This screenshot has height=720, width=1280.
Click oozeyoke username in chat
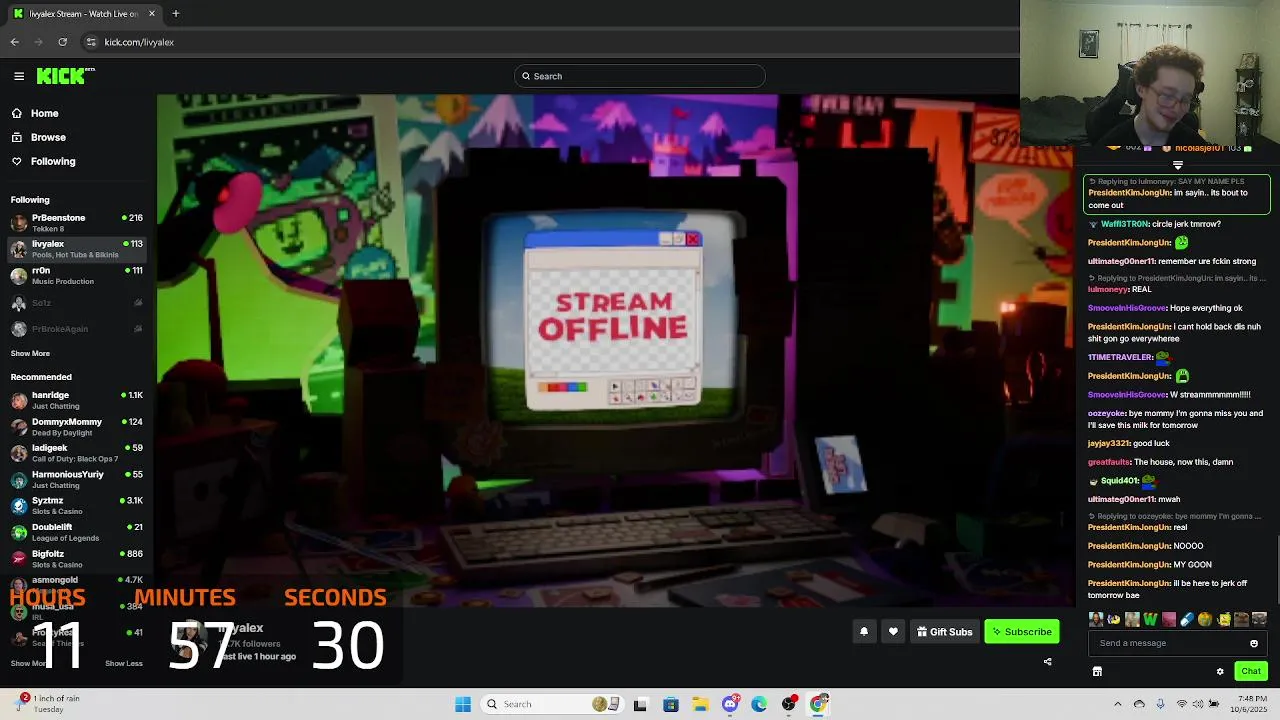point(1107,413)
